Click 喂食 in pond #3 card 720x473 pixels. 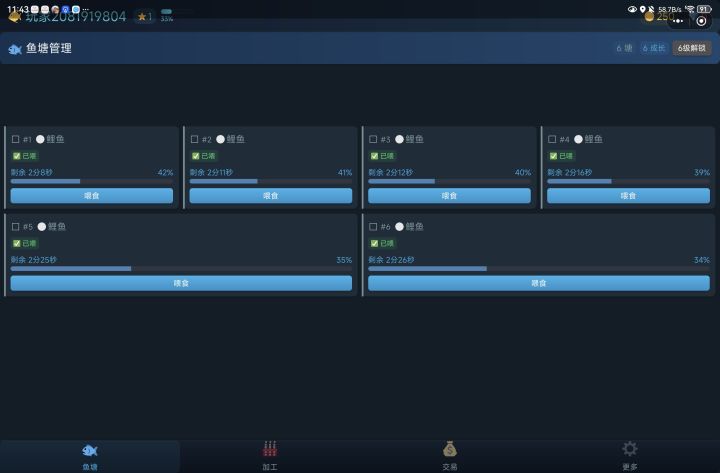pyautogui.click(x=450, y=196)
